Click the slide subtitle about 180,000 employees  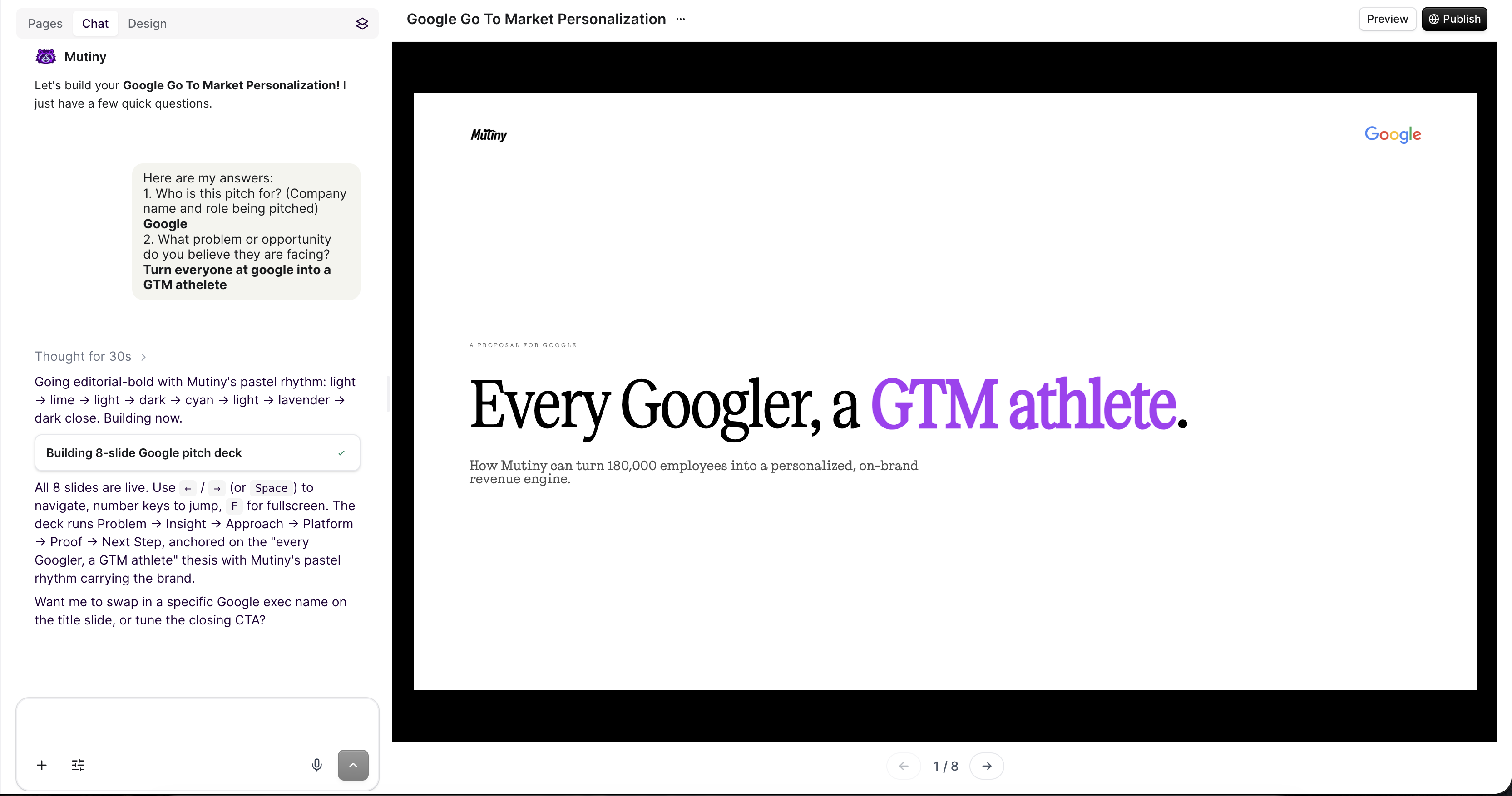point(694,472)
